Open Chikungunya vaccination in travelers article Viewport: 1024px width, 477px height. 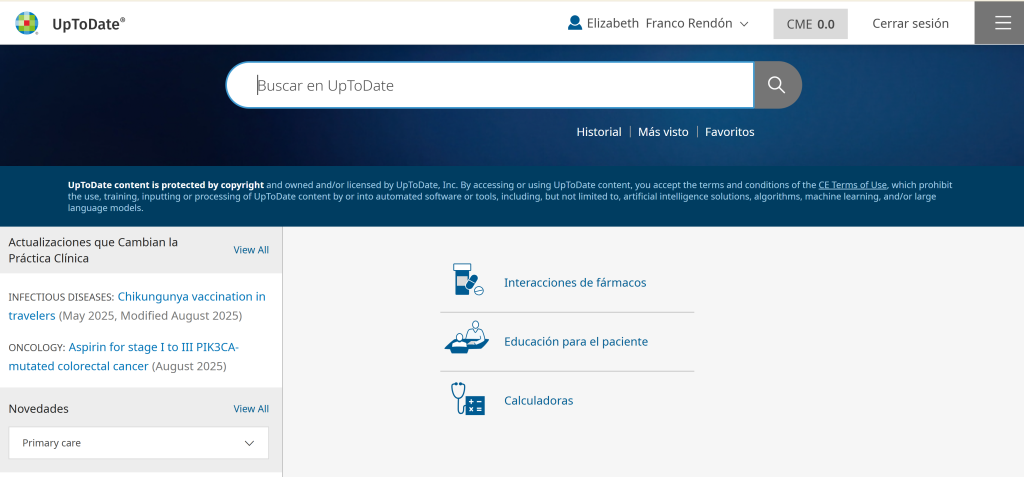point(137,306)
